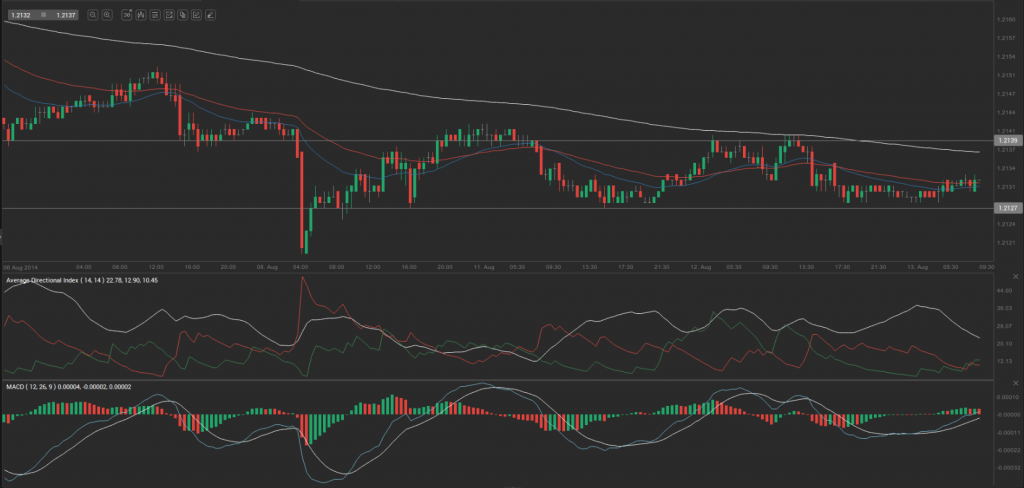Click the 1.2132 bid price

pos(21,15)
